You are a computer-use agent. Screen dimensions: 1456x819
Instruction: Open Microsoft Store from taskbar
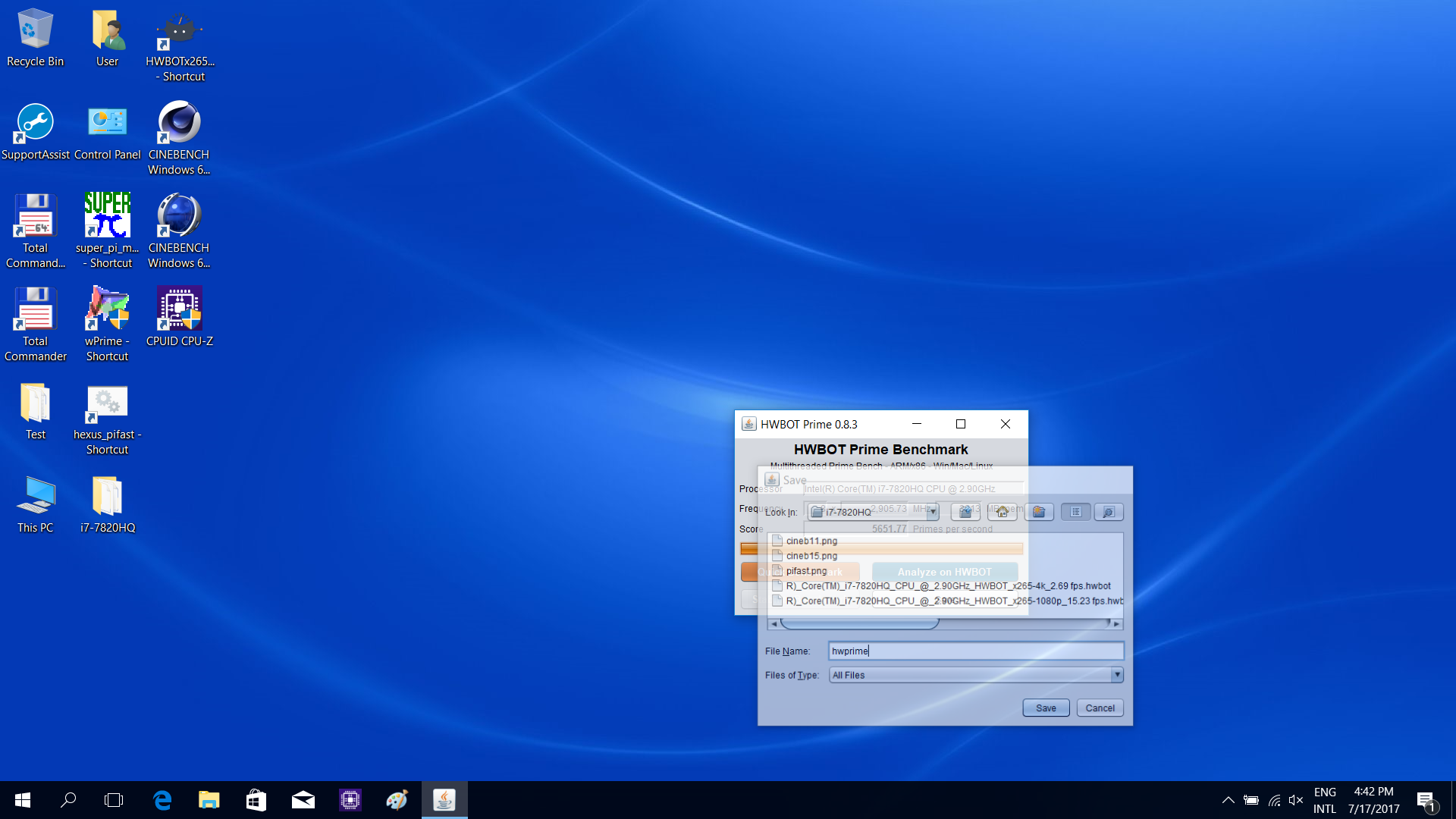[x=256, y=800]
